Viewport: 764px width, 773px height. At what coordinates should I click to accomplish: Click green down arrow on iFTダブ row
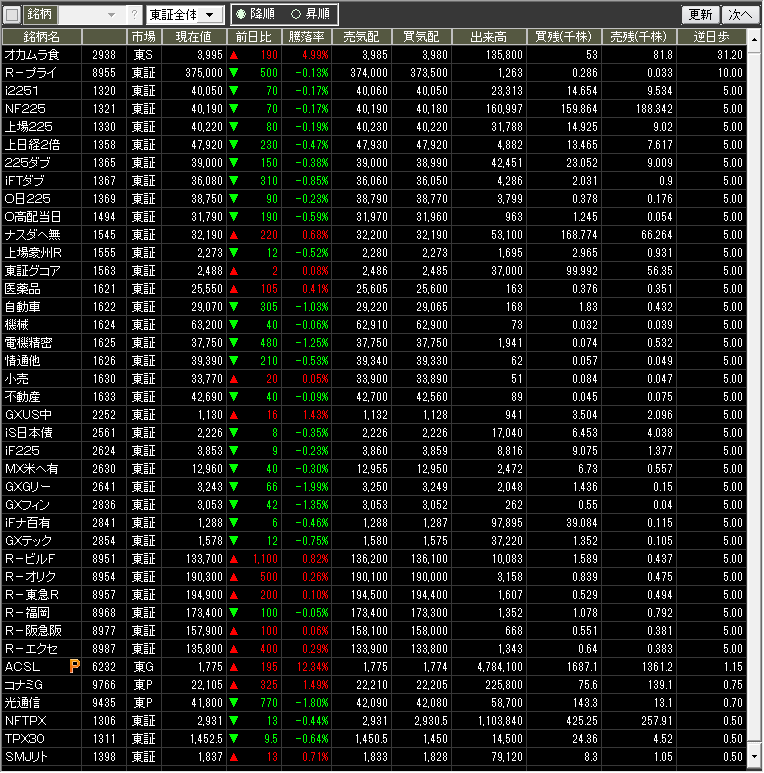234,180
